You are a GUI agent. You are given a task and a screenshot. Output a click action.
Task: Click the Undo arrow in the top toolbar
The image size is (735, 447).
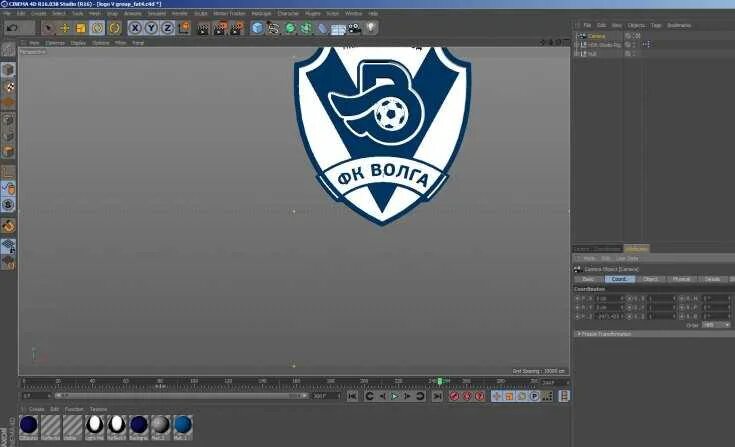[x=13, y=28]
